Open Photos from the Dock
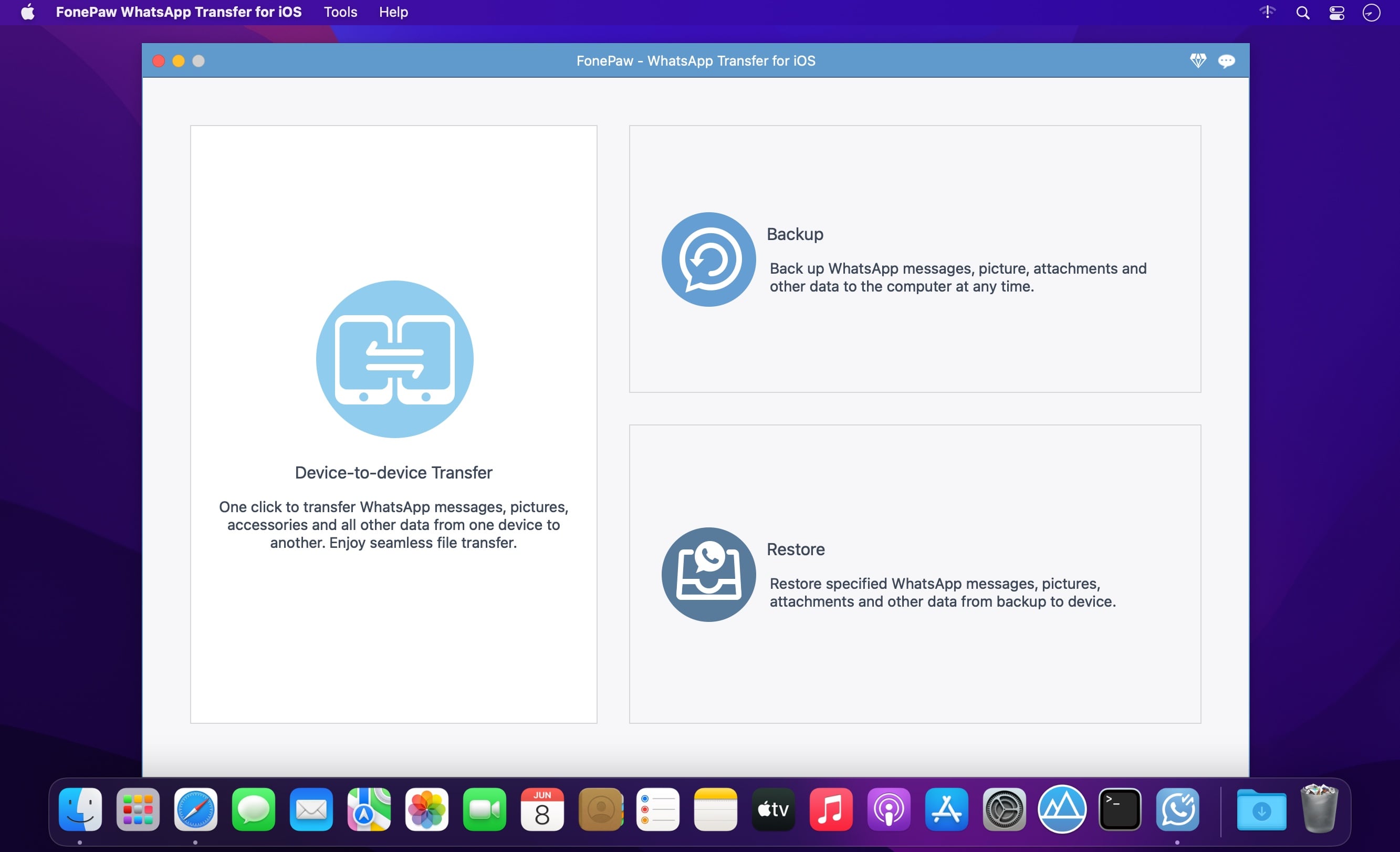The image size is (1400, 852). [x=427, y=809]
